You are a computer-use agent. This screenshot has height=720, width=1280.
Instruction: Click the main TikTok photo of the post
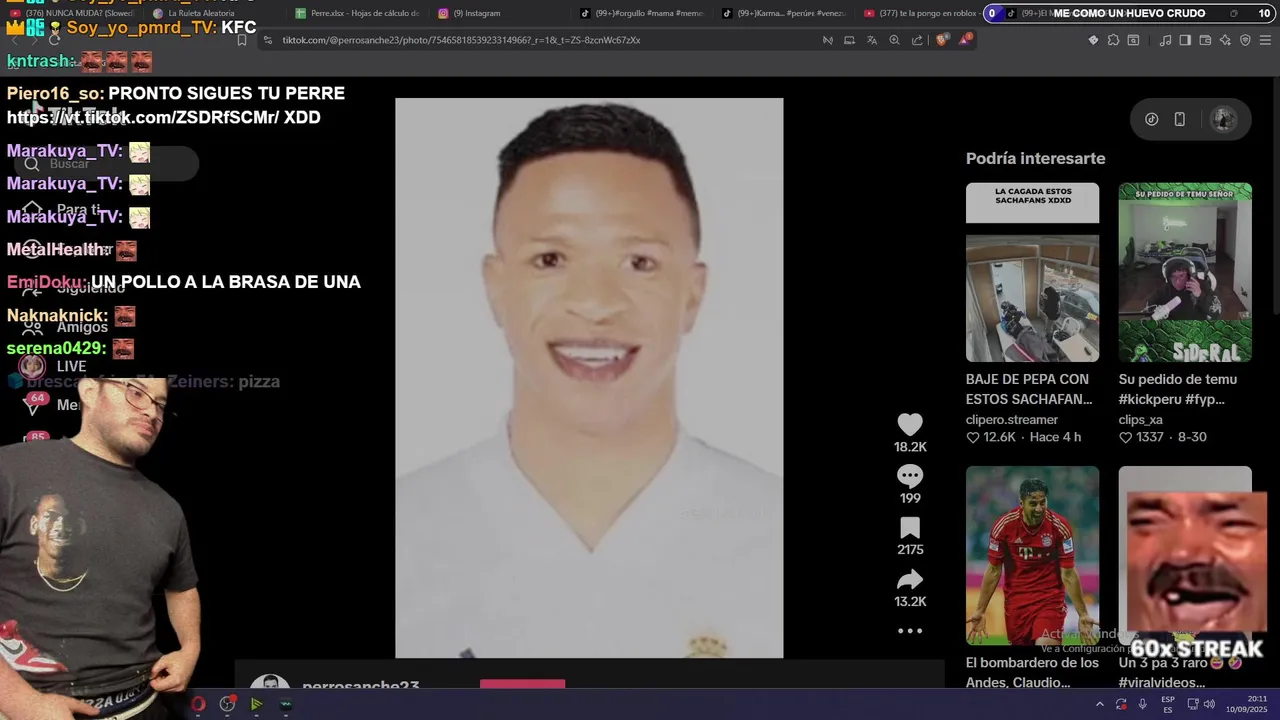[x=589, y=378]
